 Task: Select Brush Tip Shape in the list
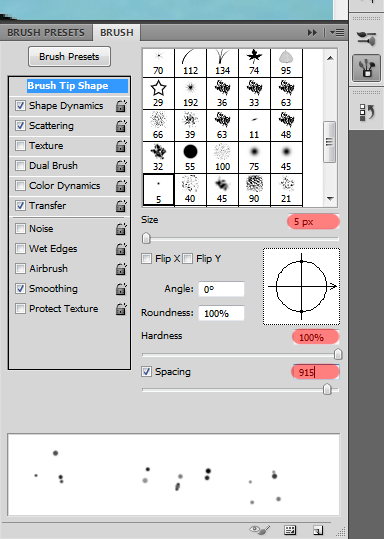[68, 86]
